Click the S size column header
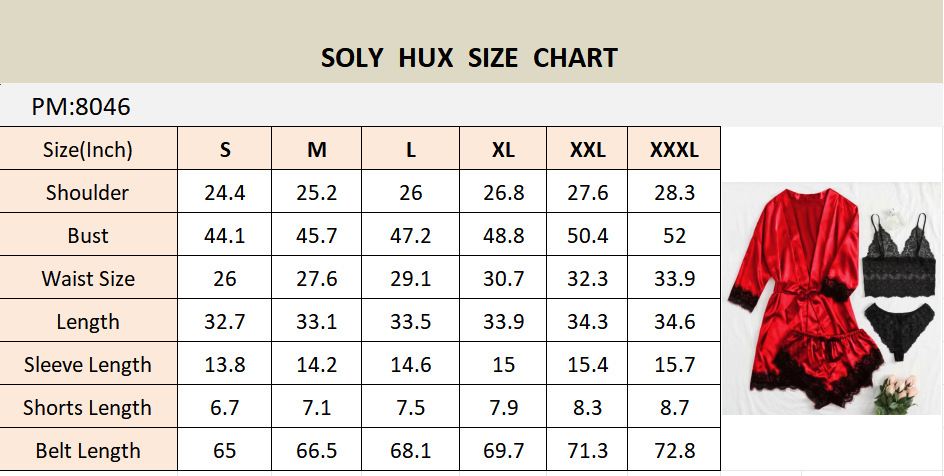 coord(225,150)
